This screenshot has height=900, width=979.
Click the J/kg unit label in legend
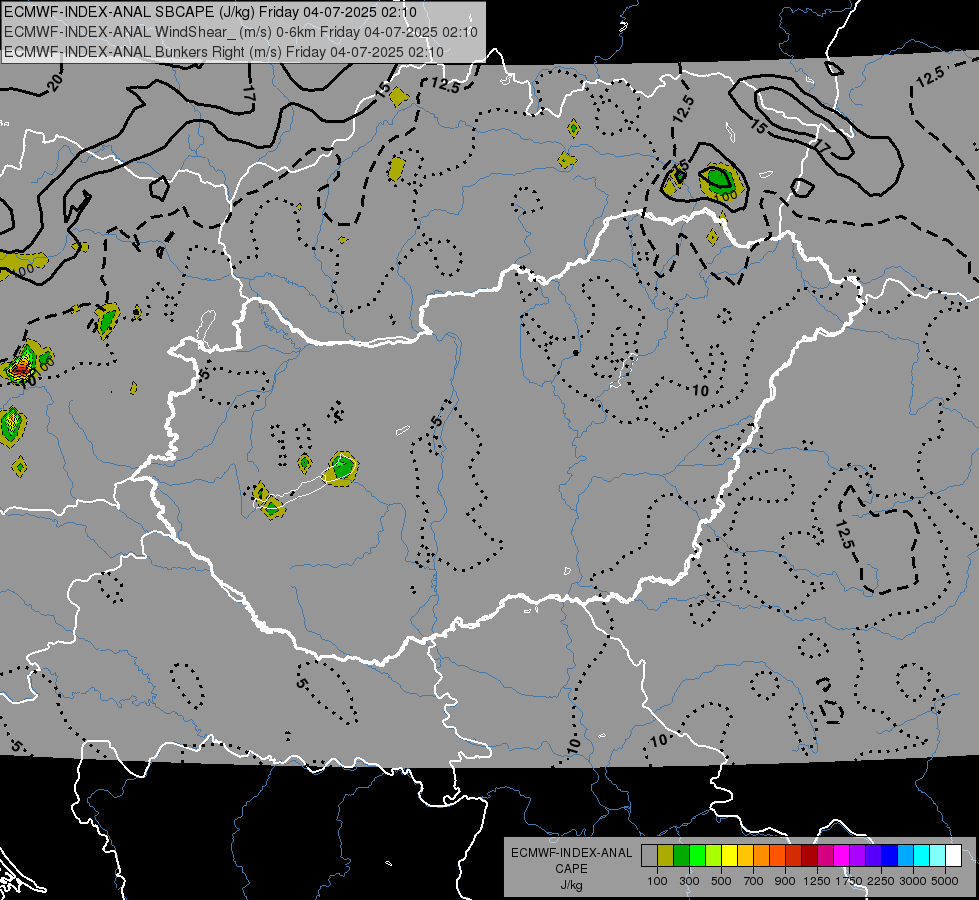572,885
